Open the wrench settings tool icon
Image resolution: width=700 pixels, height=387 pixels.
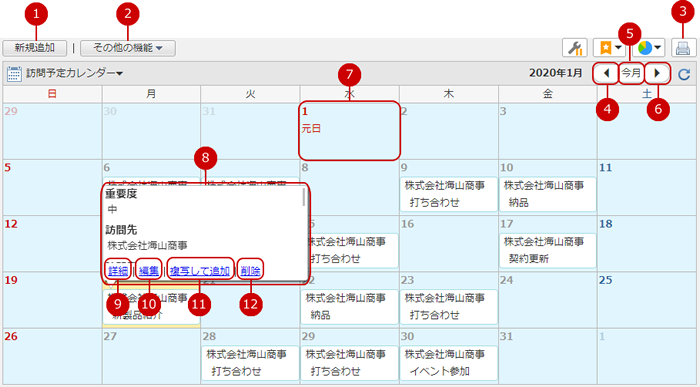(575, 48)
